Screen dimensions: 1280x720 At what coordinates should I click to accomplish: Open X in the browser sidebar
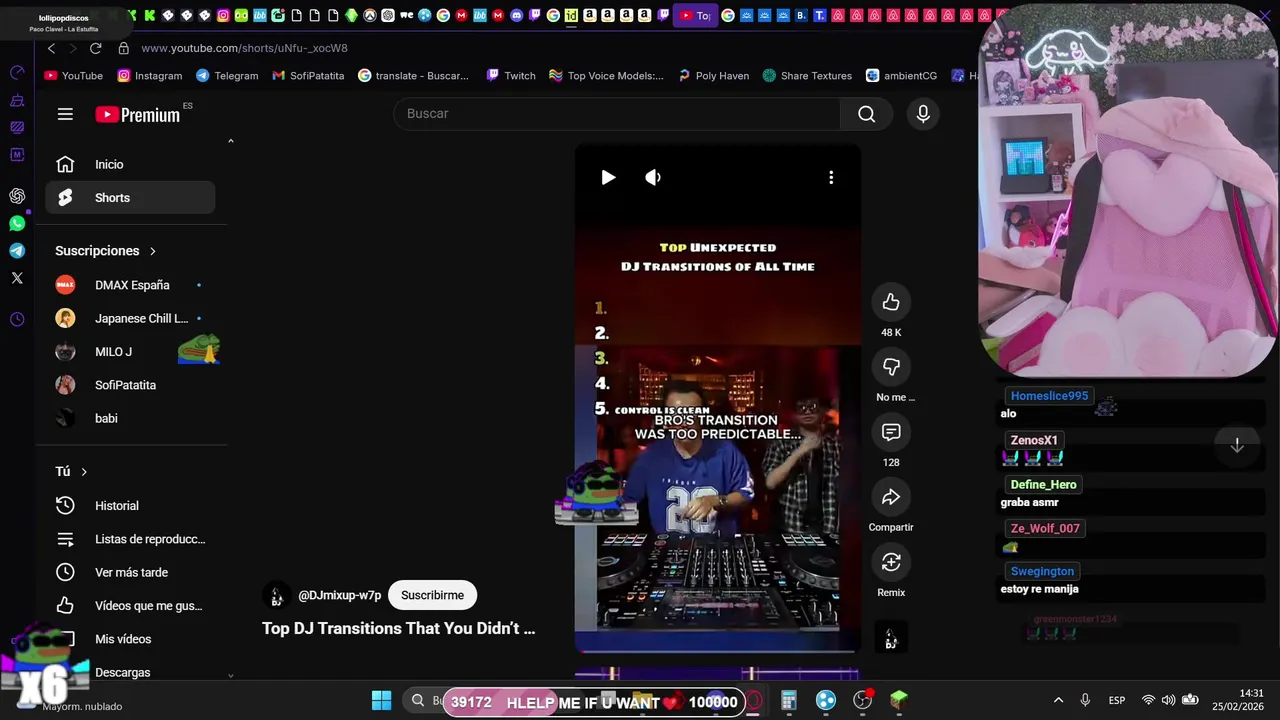[x=17, y=278]
